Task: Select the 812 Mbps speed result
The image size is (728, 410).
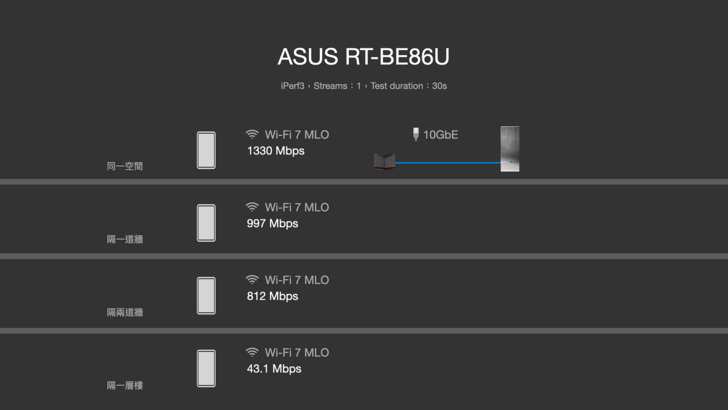Action: click(x=272, y=297)
